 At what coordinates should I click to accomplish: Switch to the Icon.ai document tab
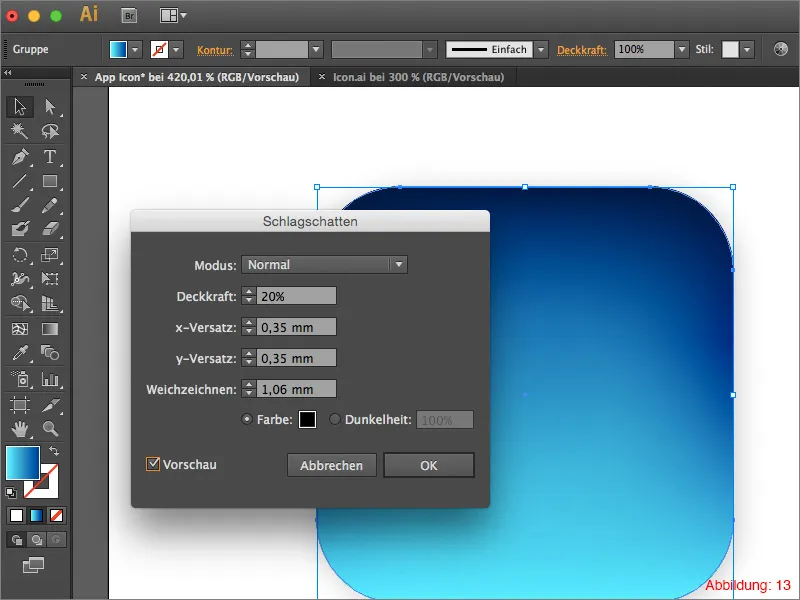[418, 77]
